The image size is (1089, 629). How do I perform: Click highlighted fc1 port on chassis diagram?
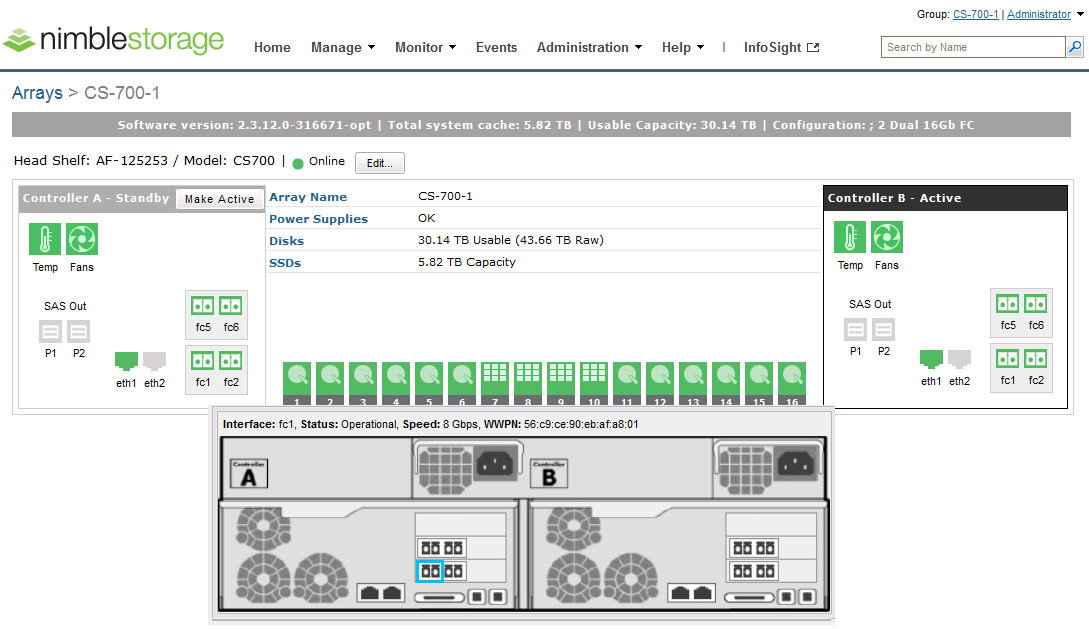tap(430, 571)
